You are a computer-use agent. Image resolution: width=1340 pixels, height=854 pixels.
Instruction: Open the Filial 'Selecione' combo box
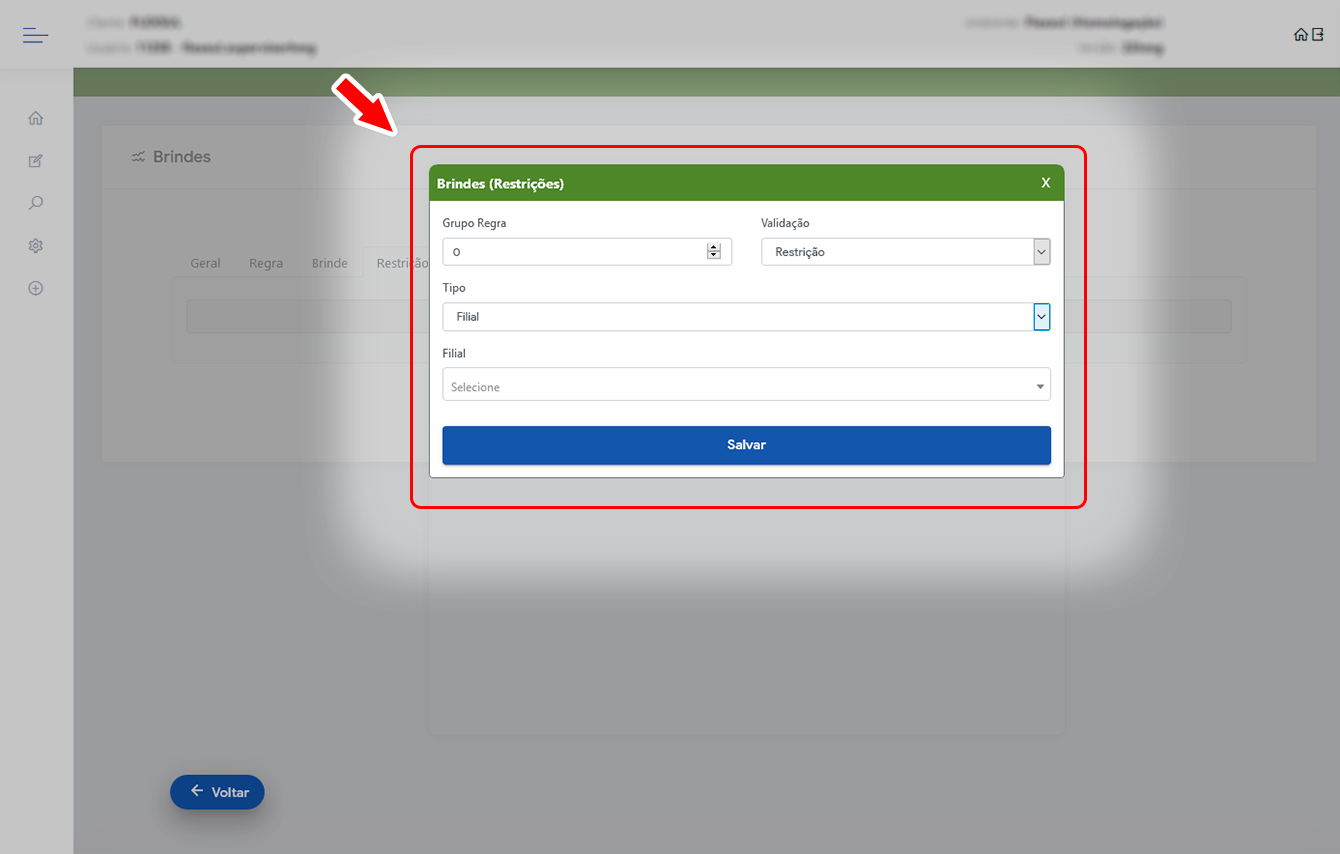(x=747, y=385)
